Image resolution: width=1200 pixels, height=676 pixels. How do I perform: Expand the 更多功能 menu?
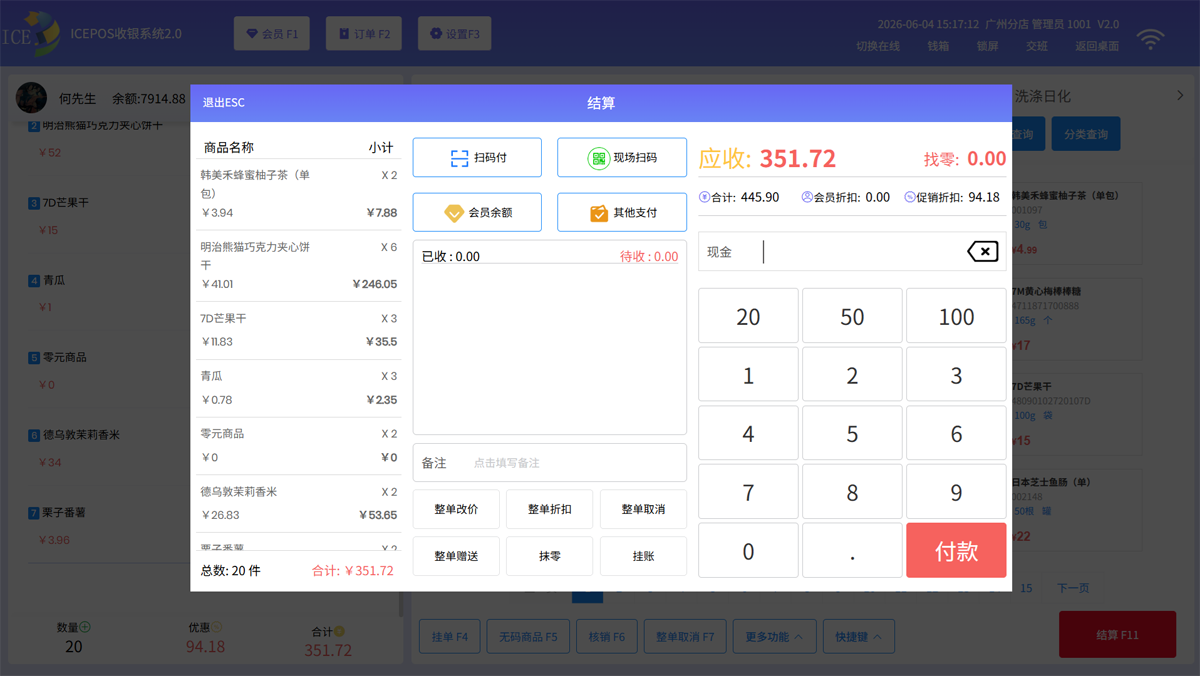(775, 637)
